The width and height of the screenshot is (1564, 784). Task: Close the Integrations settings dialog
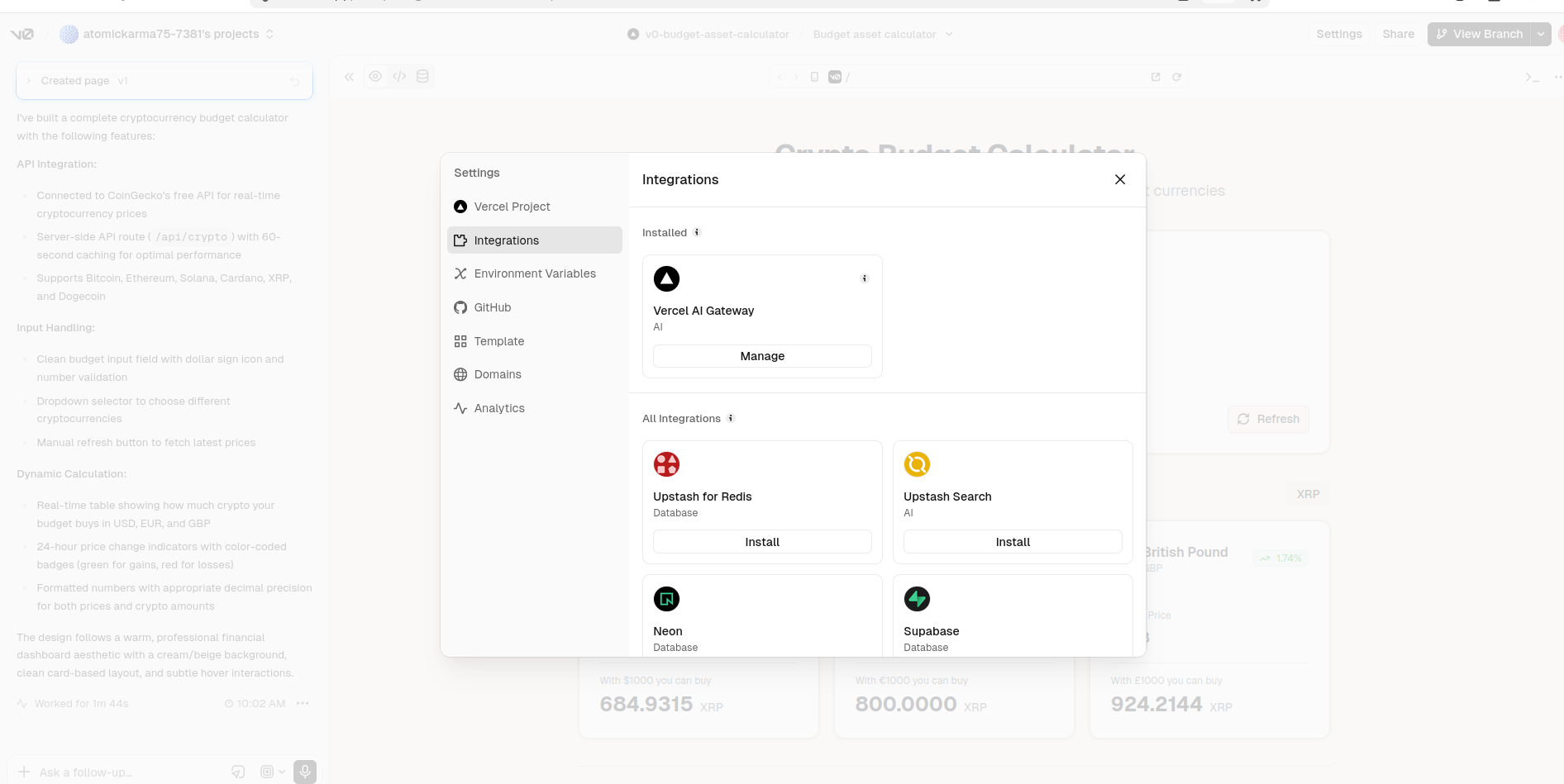(1120, 179)
